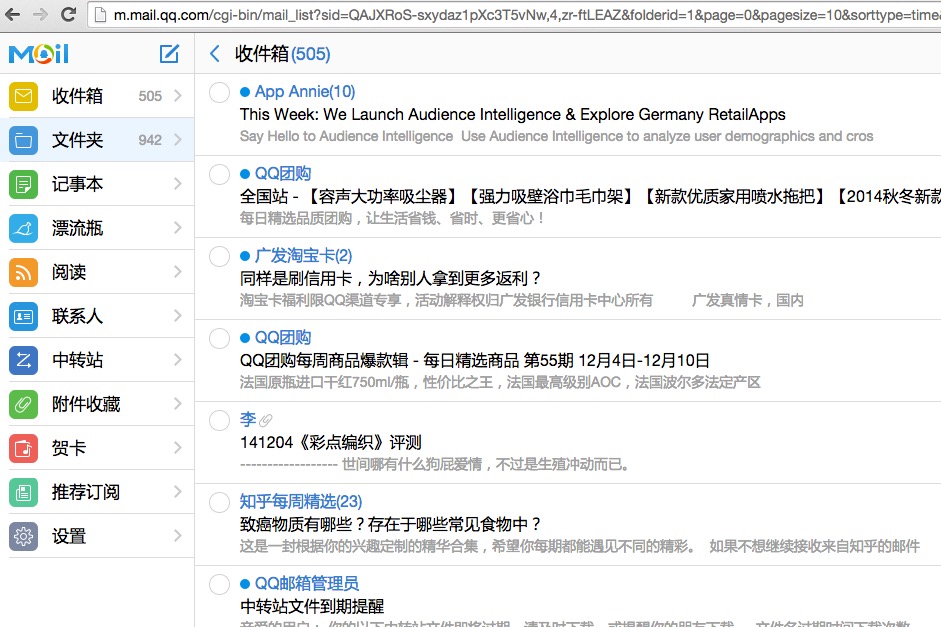Click the orange 阅读 RSS icon
Screen dimensions: 941x627
23,272
